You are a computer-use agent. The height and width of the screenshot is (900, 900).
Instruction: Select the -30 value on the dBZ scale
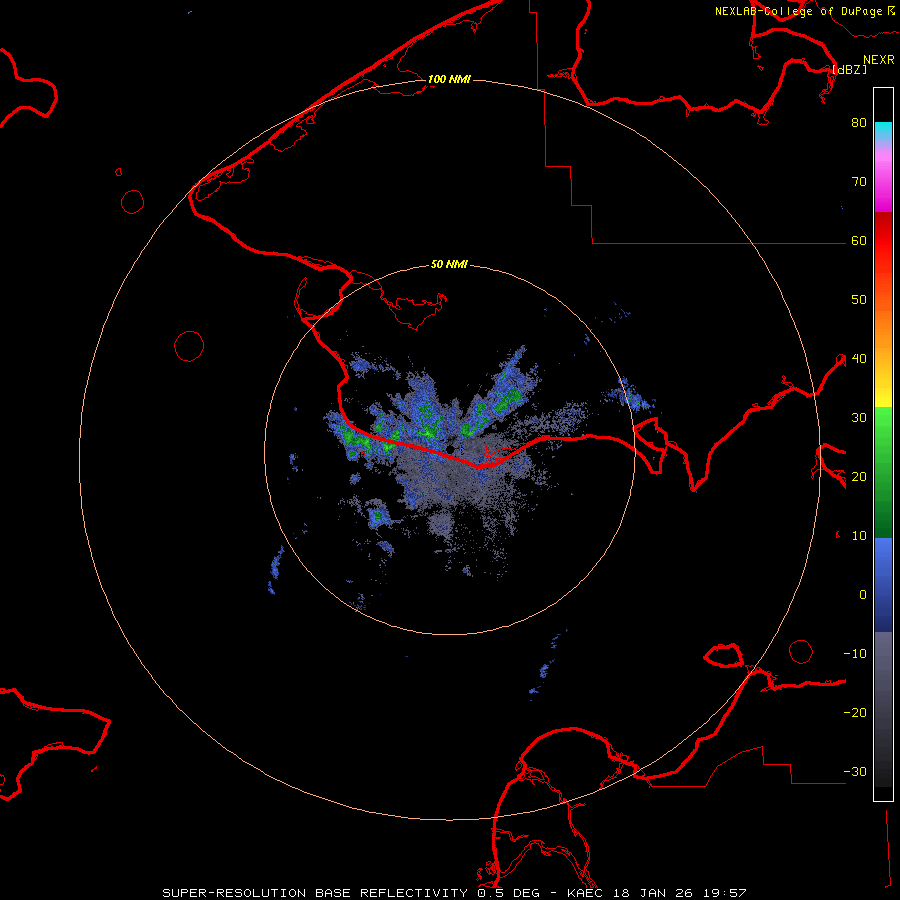tap(855, 771)
